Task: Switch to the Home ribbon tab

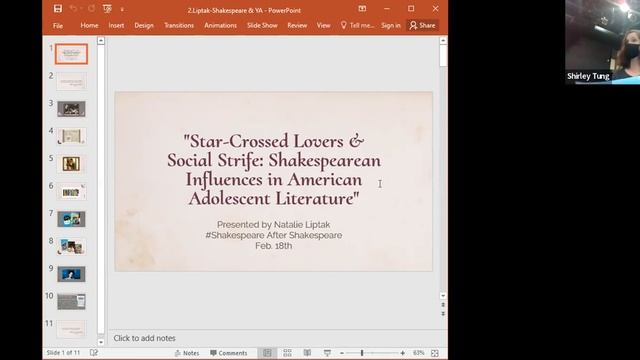Action: coord(89,25)
